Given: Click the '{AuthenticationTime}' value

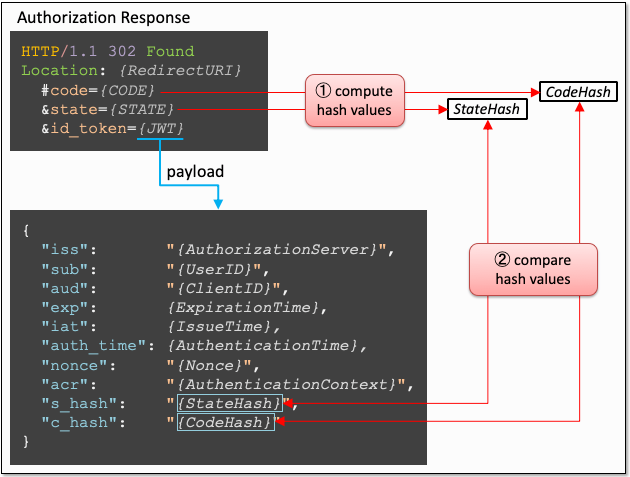Looking at the screenshot, I should tap(263, 346).
